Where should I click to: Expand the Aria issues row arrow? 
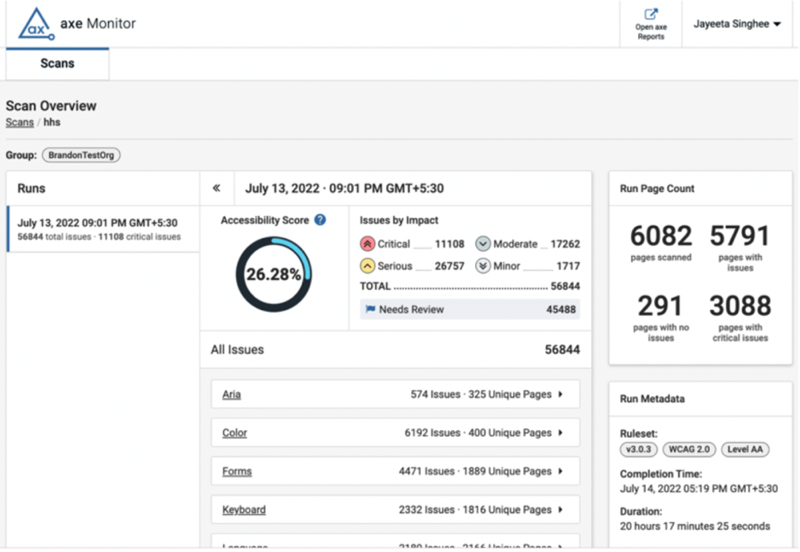(x=561, y=395)
